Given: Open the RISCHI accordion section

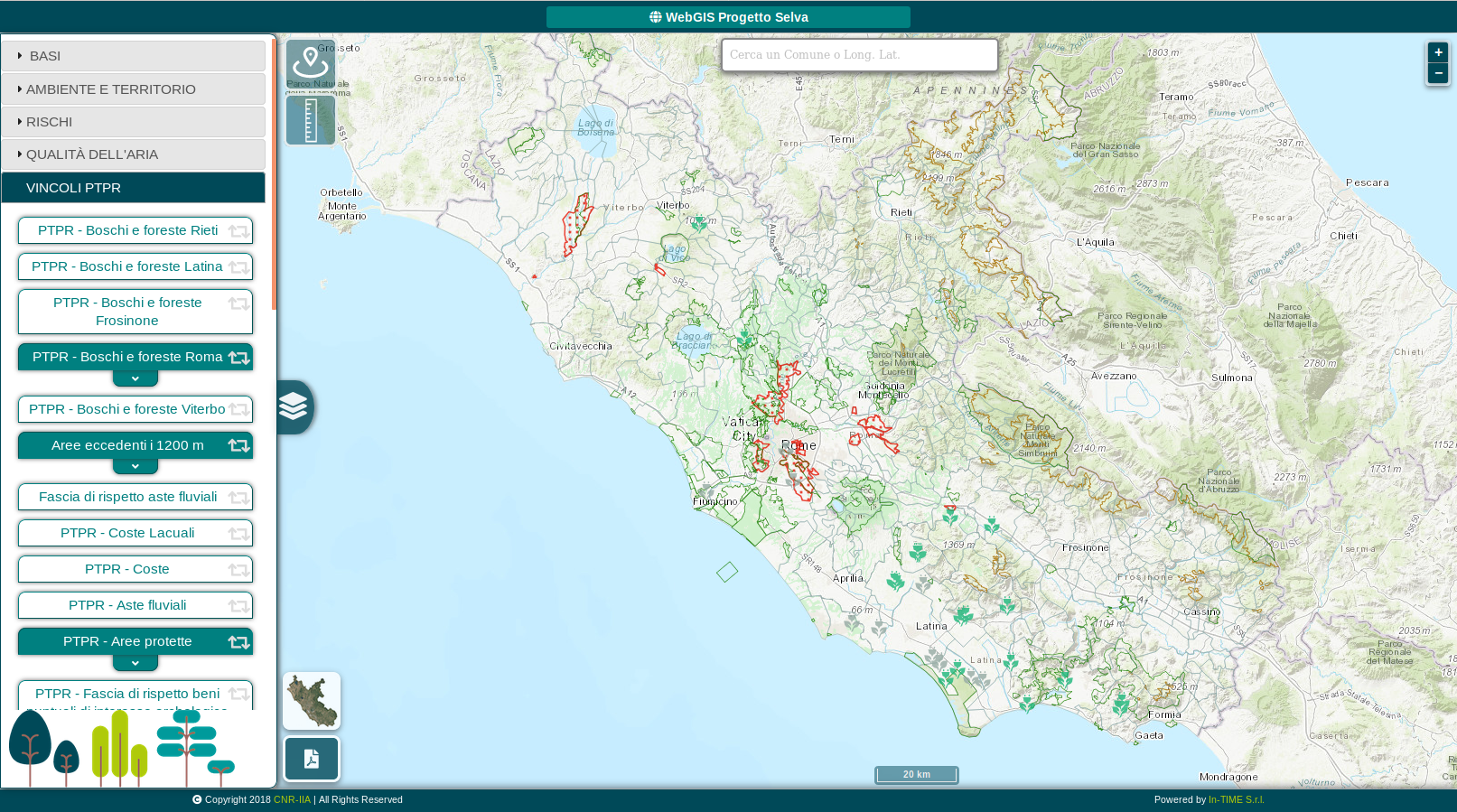Looking at the screenshot, I should pyautogui.click(x=134, y=122).
